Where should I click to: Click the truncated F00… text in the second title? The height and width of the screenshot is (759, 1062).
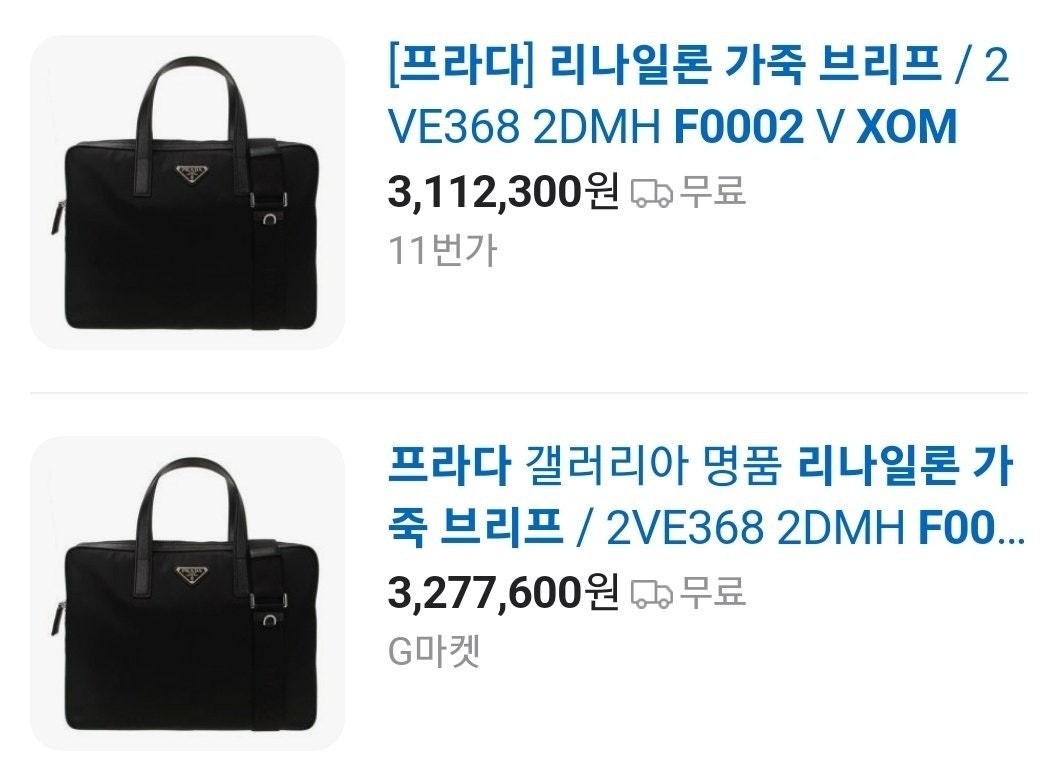pos(971,528)
